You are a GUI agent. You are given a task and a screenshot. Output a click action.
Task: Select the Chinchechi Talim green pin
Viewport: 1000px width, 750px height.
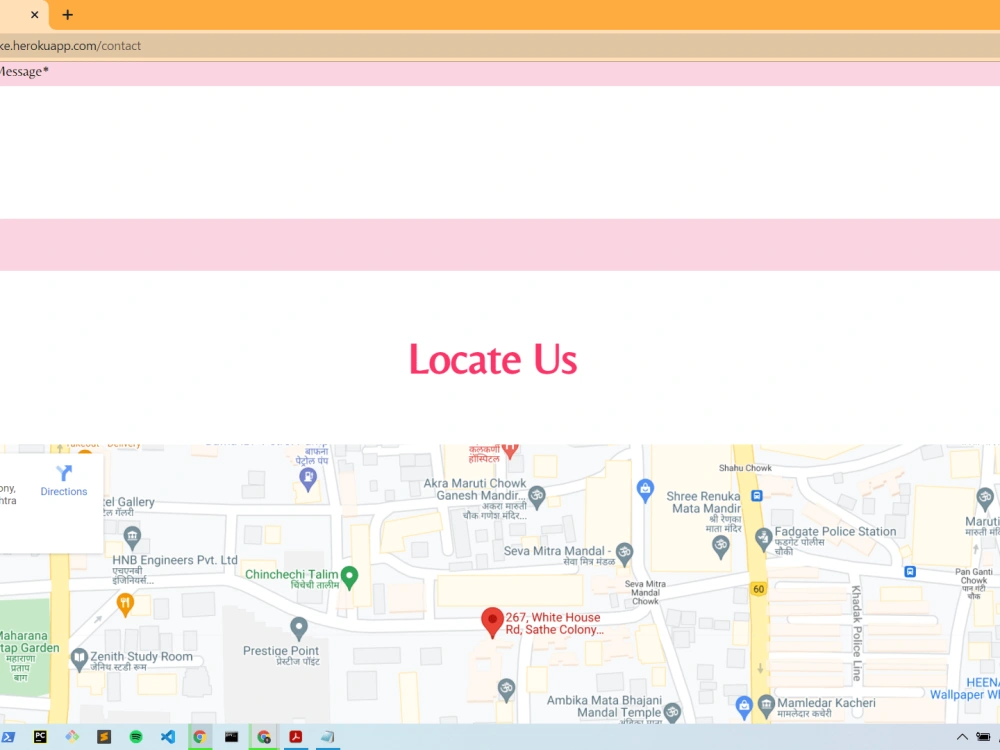tap(349, 577)
